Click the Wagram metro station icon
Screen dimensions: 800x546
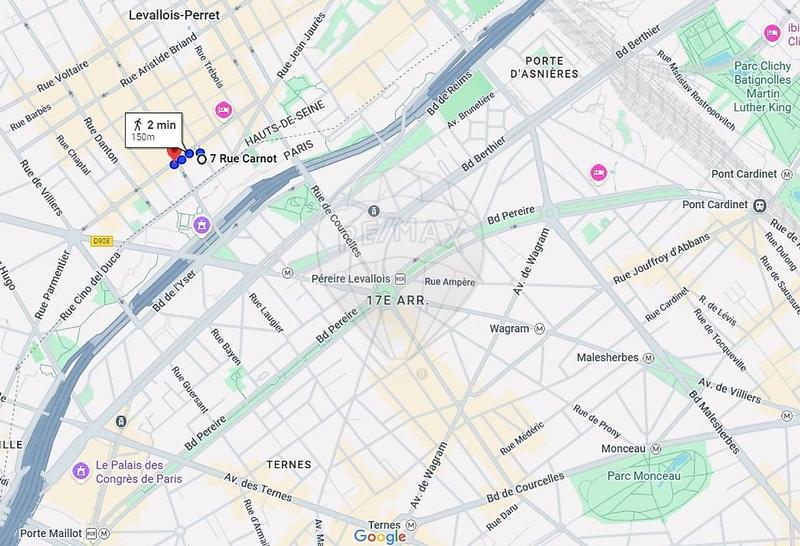(x=539, y=329)
